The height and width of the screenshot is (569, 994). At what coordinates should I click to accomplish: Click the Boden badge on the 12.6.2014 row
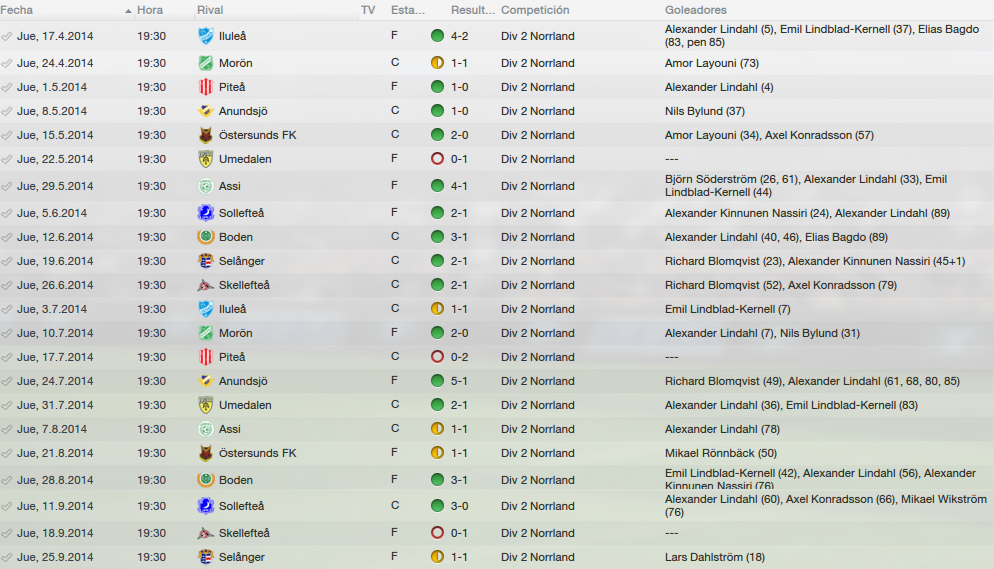[x=205, y=237]
